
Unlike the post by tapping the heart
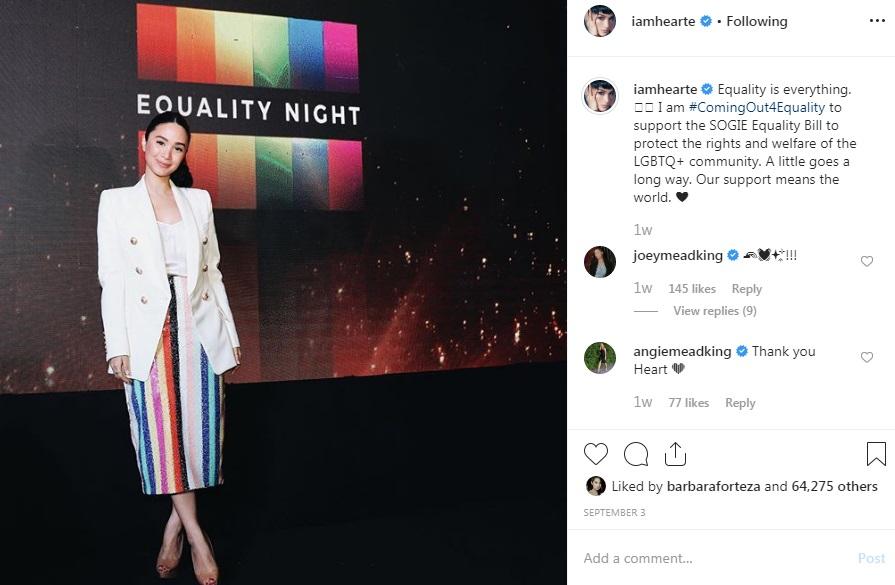coord(597,453)
